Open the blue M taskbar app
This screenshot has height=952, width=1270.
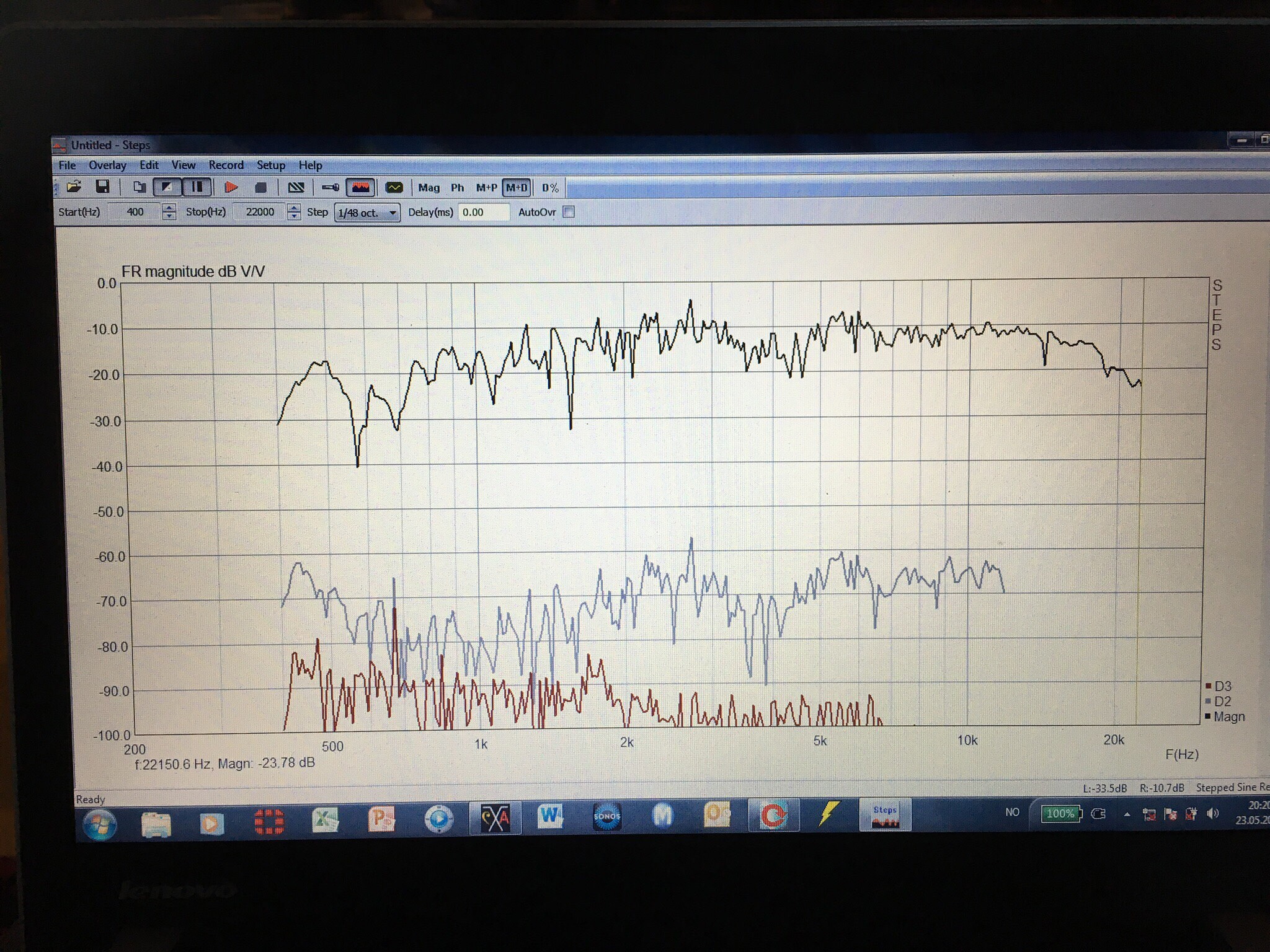[663, 815]
